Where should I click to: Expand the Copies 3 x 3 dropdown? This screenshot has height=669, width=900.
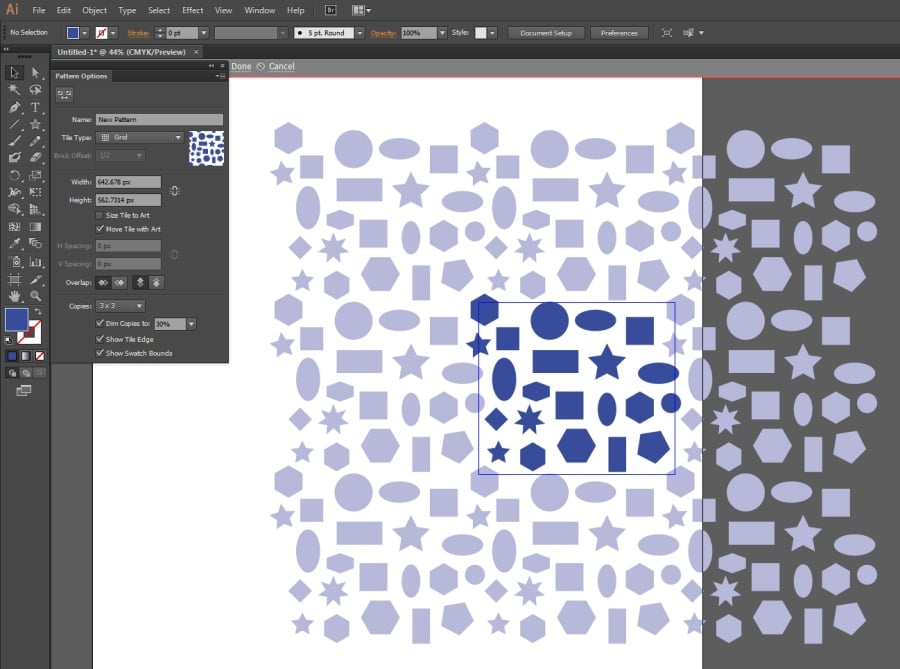tap(121, 305)
